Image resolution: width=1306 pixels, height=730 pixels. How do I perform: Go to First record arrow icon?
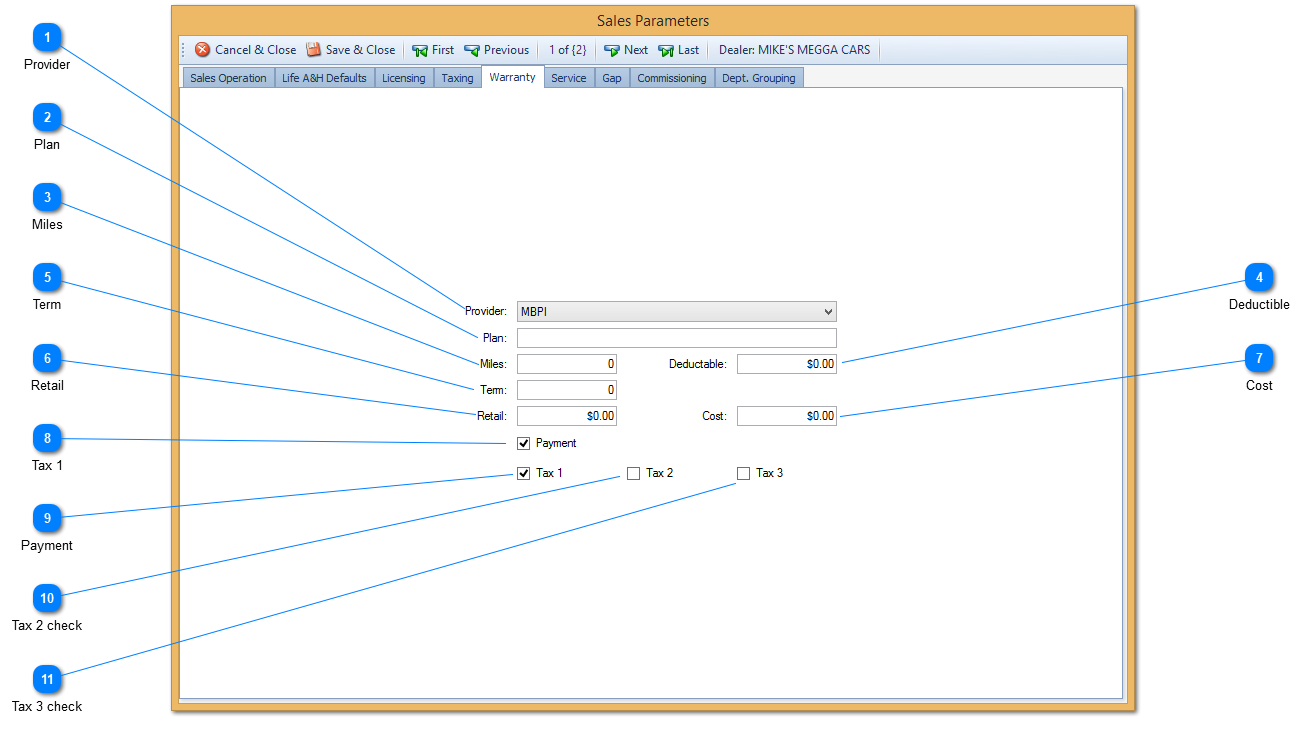pos(420,50)
